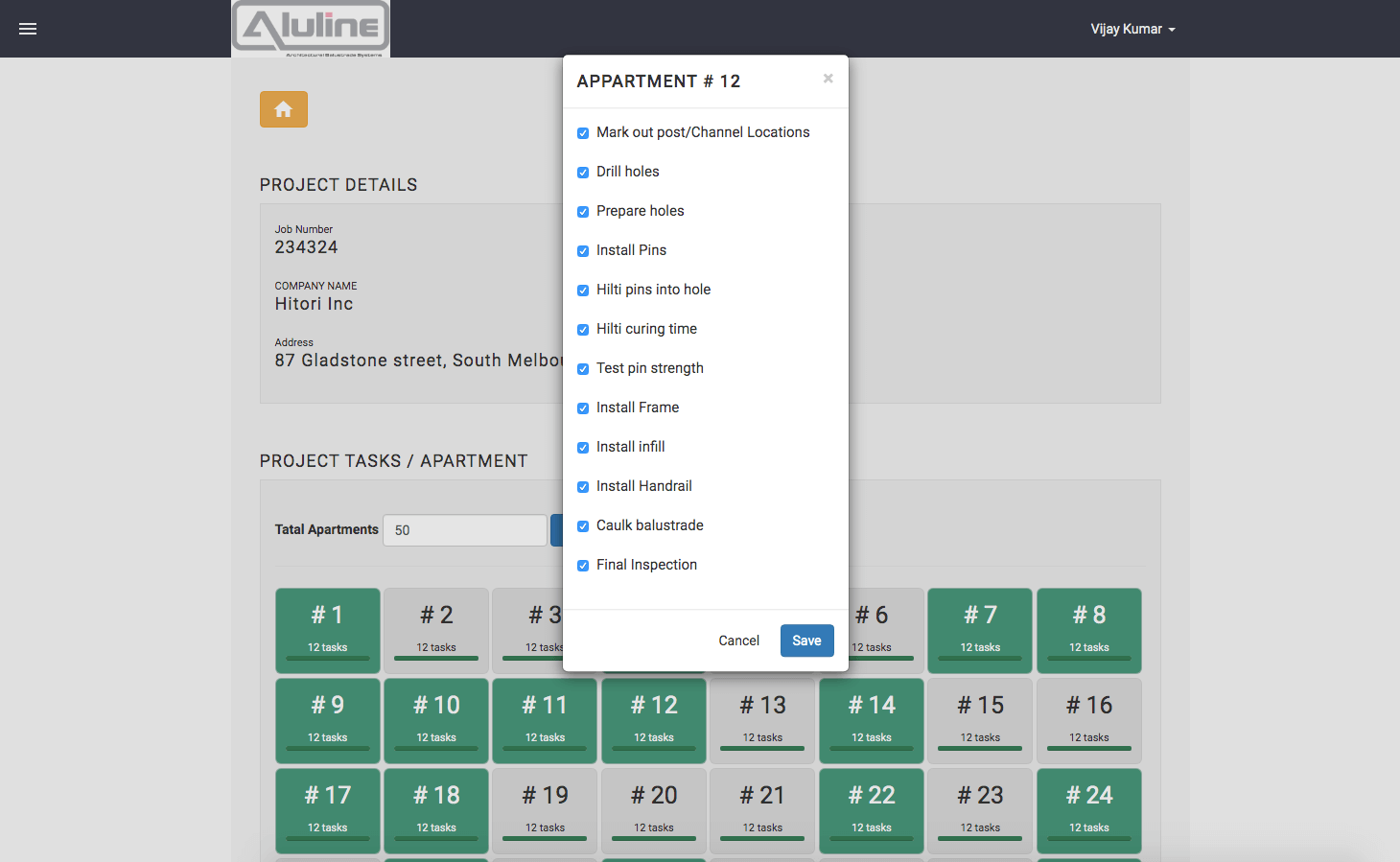
Task: Select apartment # 19 tile
Action: [545, 810]
